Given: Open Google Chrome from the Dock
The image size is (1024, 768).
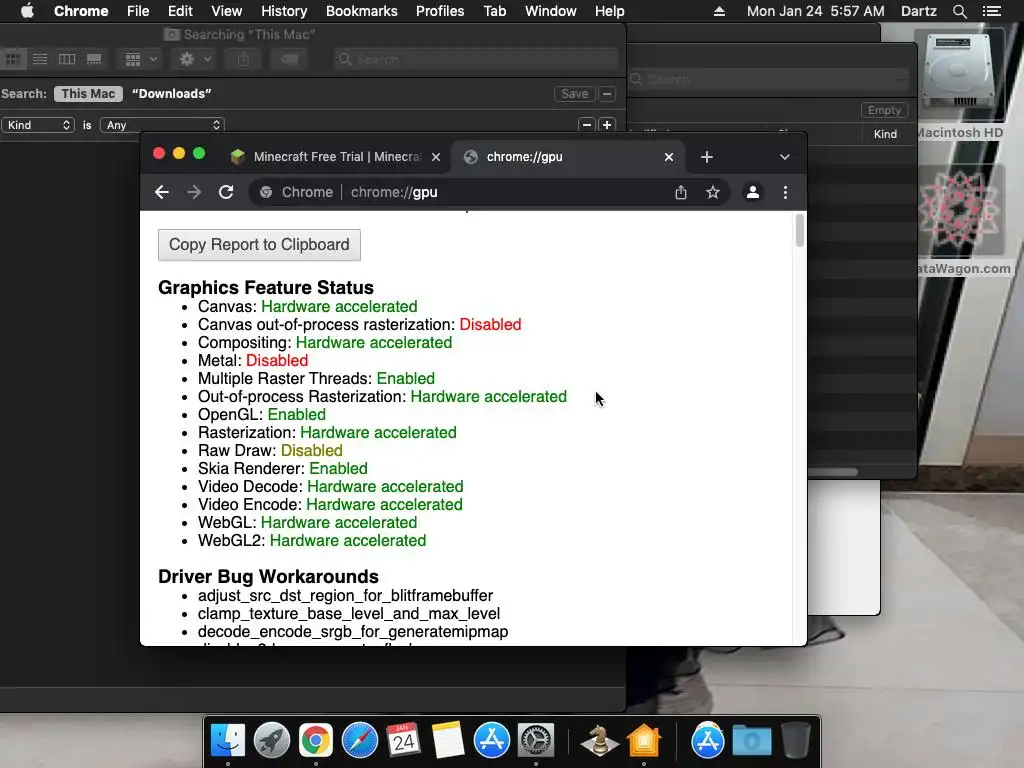Looking at the screenshot, I should (x=315, y=741).
